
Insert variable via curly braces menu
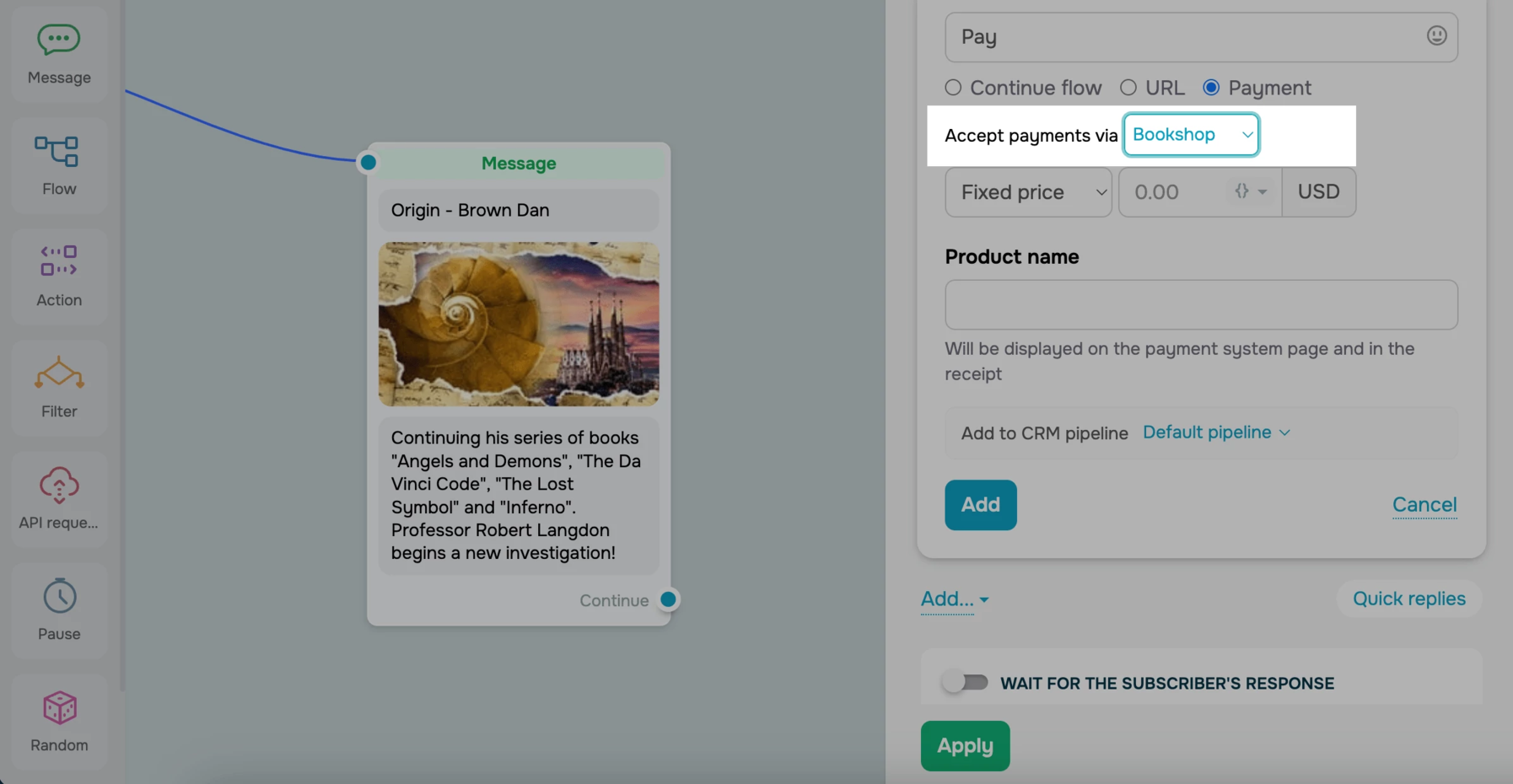pyautogui.click(x=1250, y=192)
